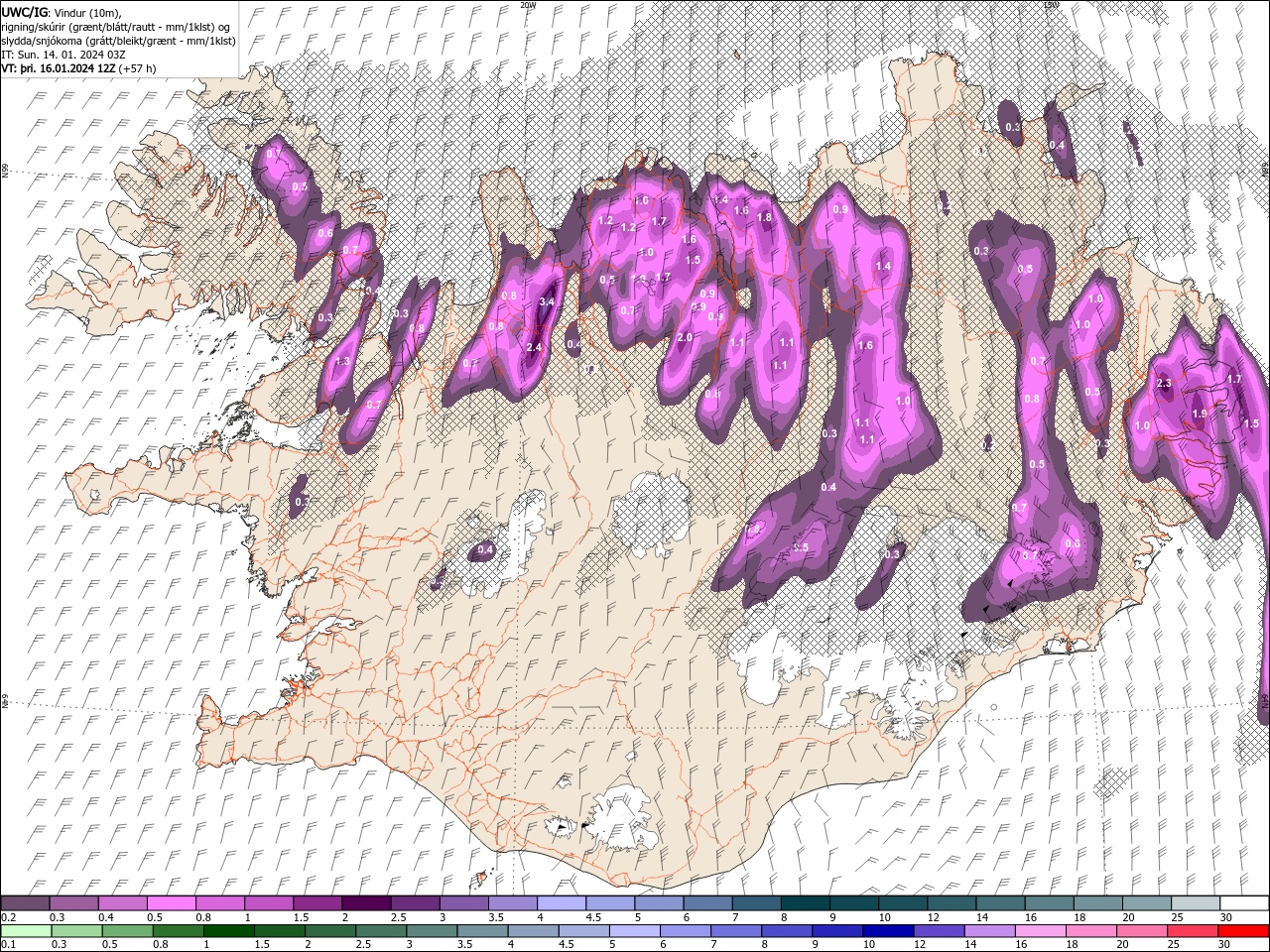Select the 0.5–0.8 green swatch, lower legend row
Viewport: 1270px width, 952px height.
(127, 931)
